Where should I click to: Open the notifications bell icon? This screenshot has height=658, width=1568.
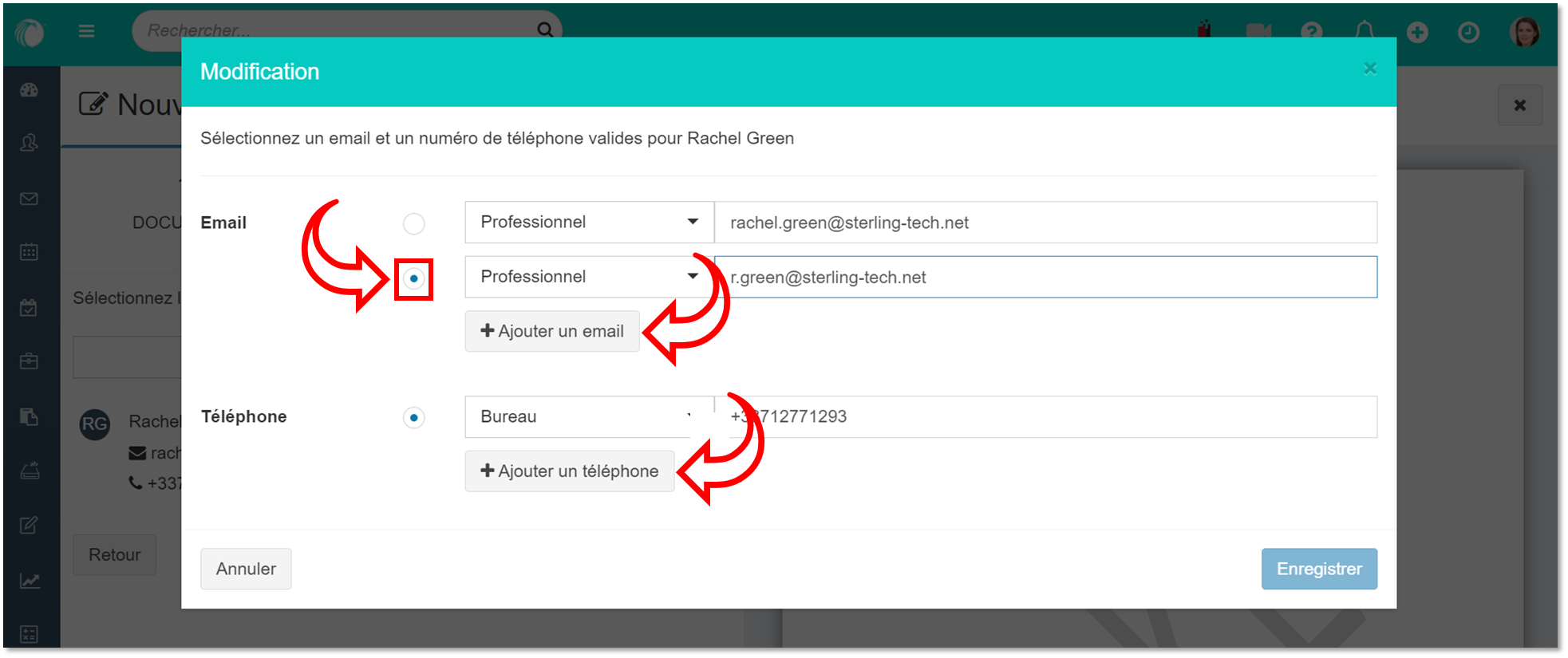pos(1365,30)
